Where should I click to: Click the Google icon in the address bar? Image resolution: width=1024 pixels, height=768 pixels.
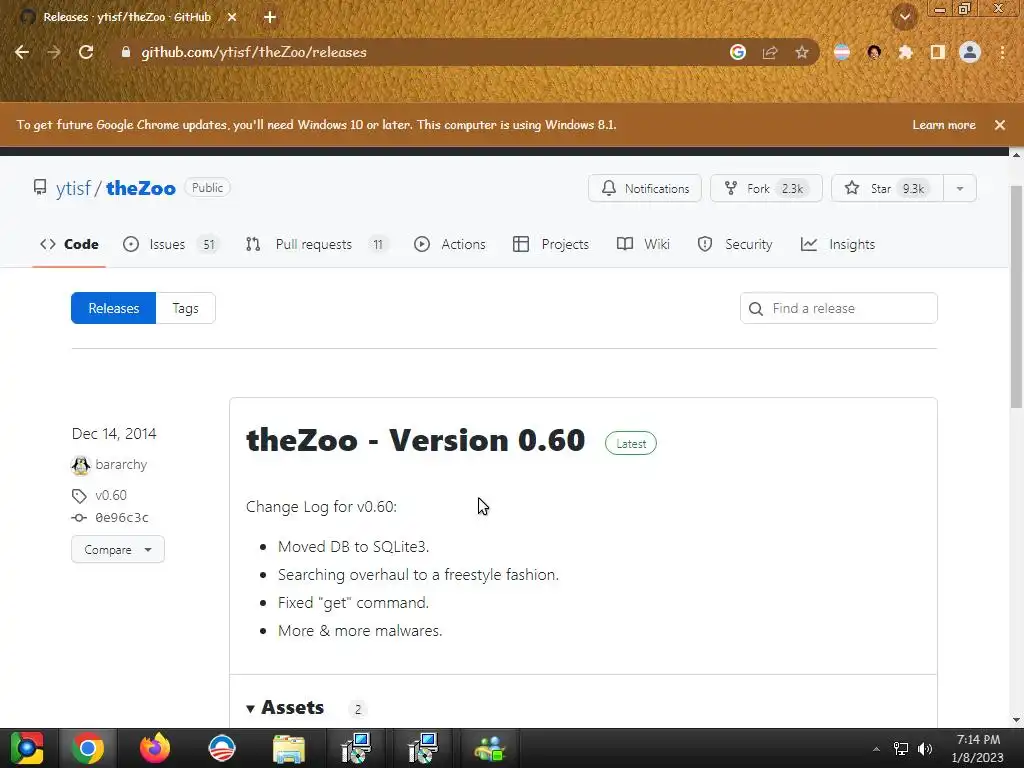pyautogui.click(x=738, y=52)
